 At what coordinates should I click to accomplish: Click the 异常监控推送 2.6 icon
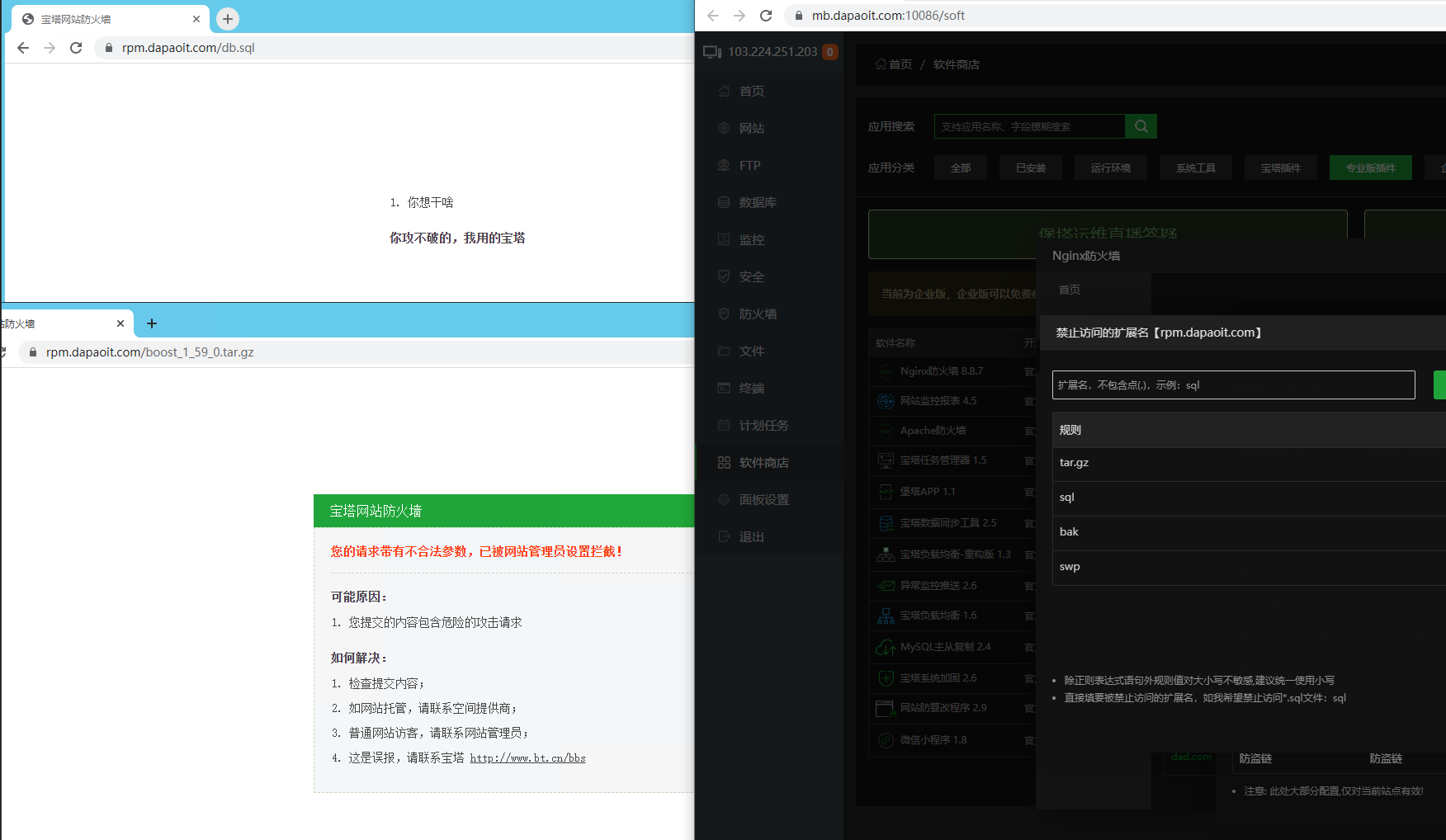coord(886,586)
